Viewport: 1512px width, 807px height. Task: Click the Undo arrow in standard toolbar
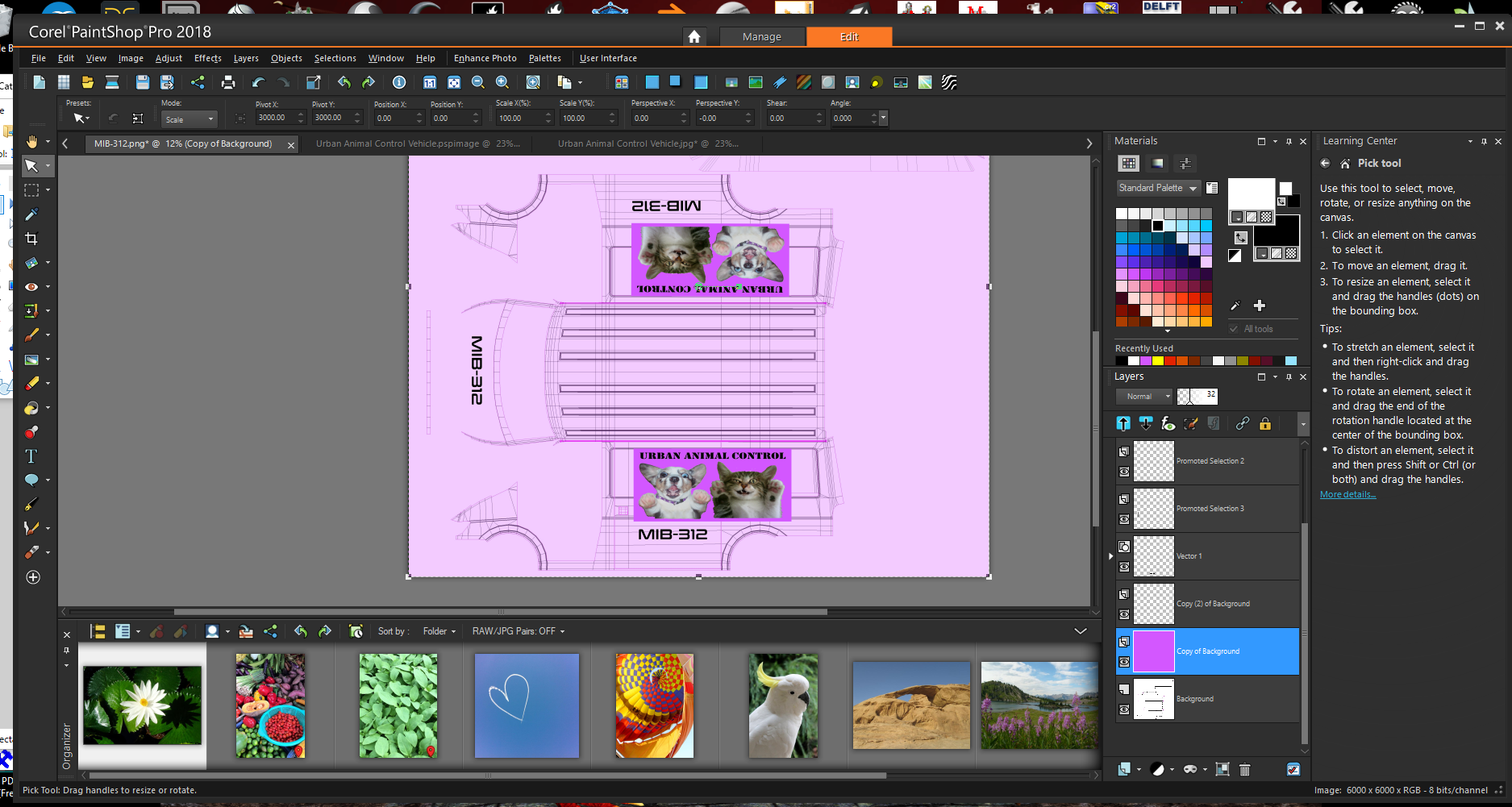(258, 82)
